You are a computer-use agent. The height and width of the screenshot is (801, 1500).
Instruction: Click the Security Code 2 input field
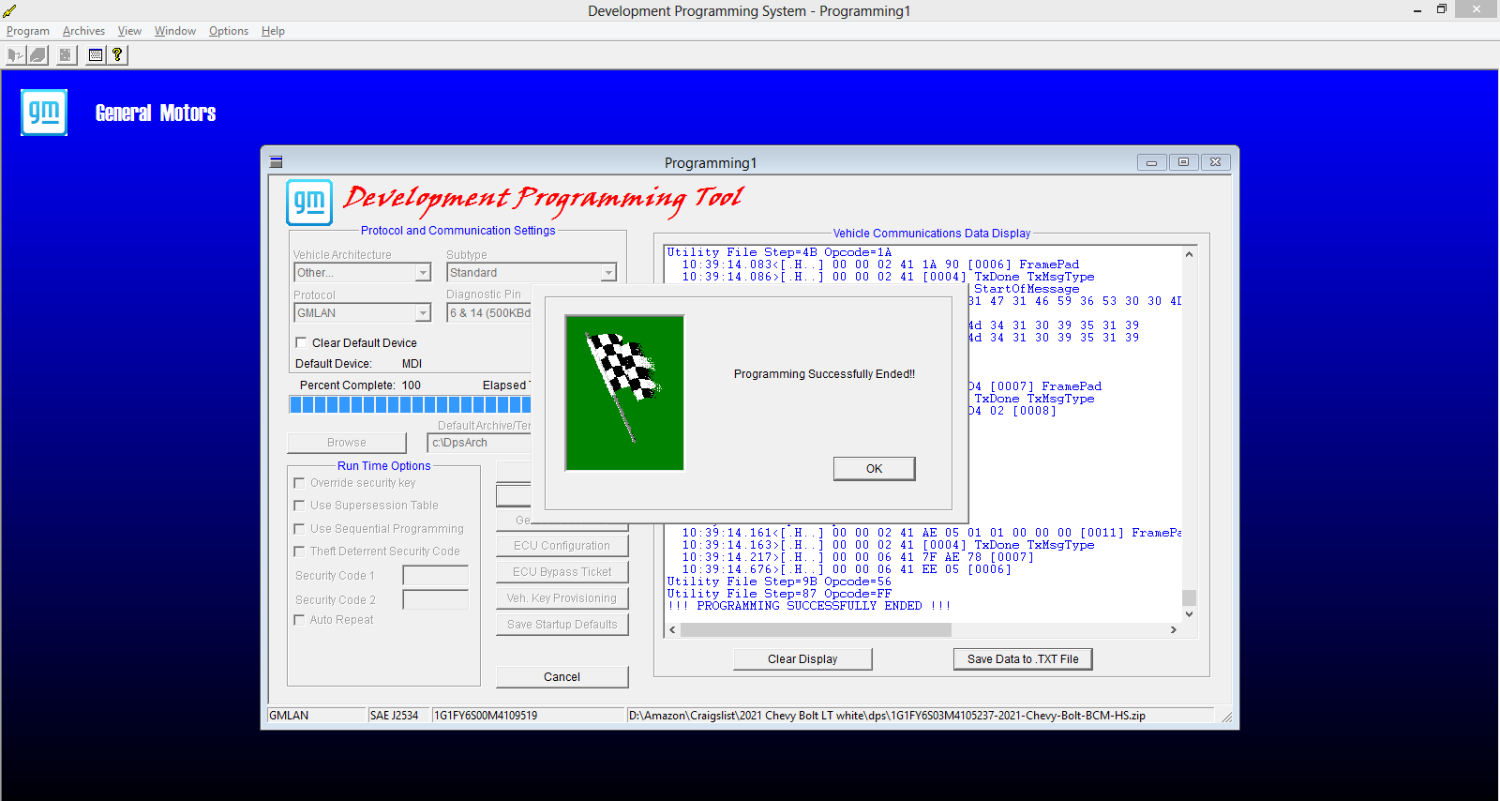point(436,600)
